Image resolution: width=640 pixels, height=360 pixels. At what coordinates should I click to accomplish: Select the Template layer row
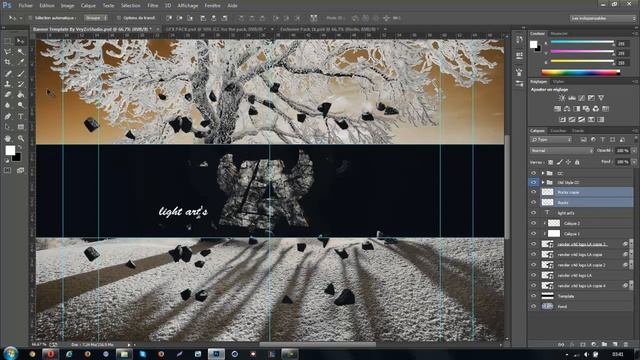click(587, 296)
